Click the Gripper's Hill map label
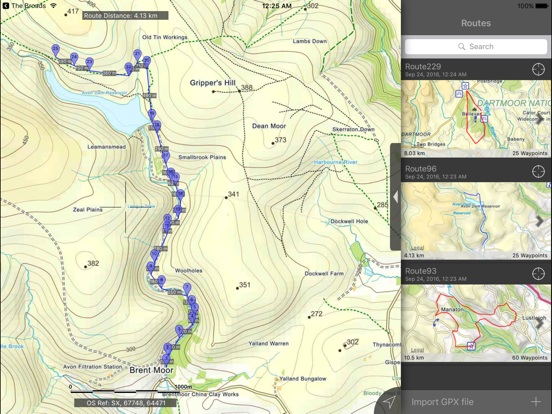The image size is (552, 414). point(212,83)
